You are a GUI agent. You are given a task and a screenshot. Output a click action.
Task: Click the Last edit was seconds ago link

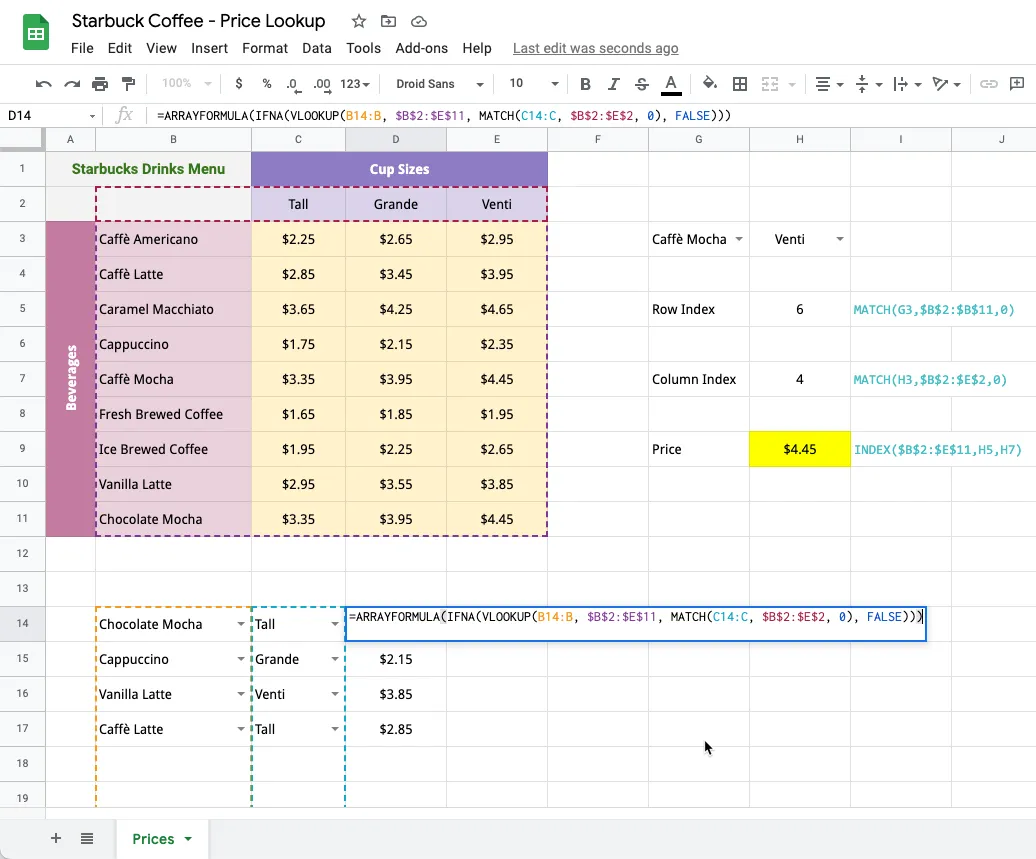(595, 48)
